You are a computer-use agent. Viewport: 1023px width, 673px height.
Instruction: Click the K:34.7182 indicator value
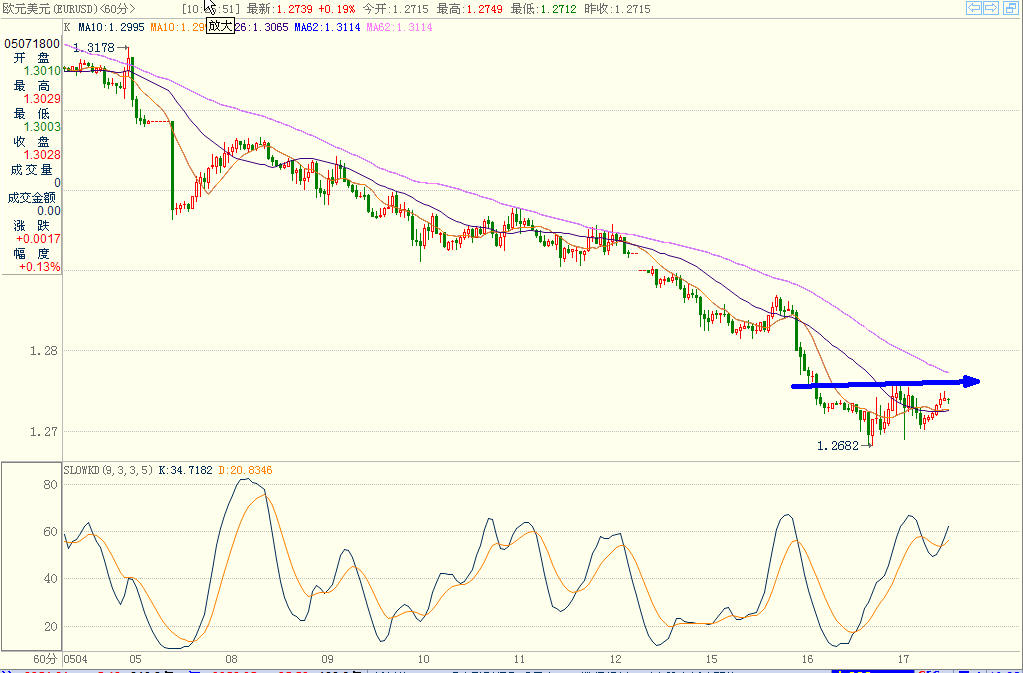pyautogui.click(x=185, y=470)
